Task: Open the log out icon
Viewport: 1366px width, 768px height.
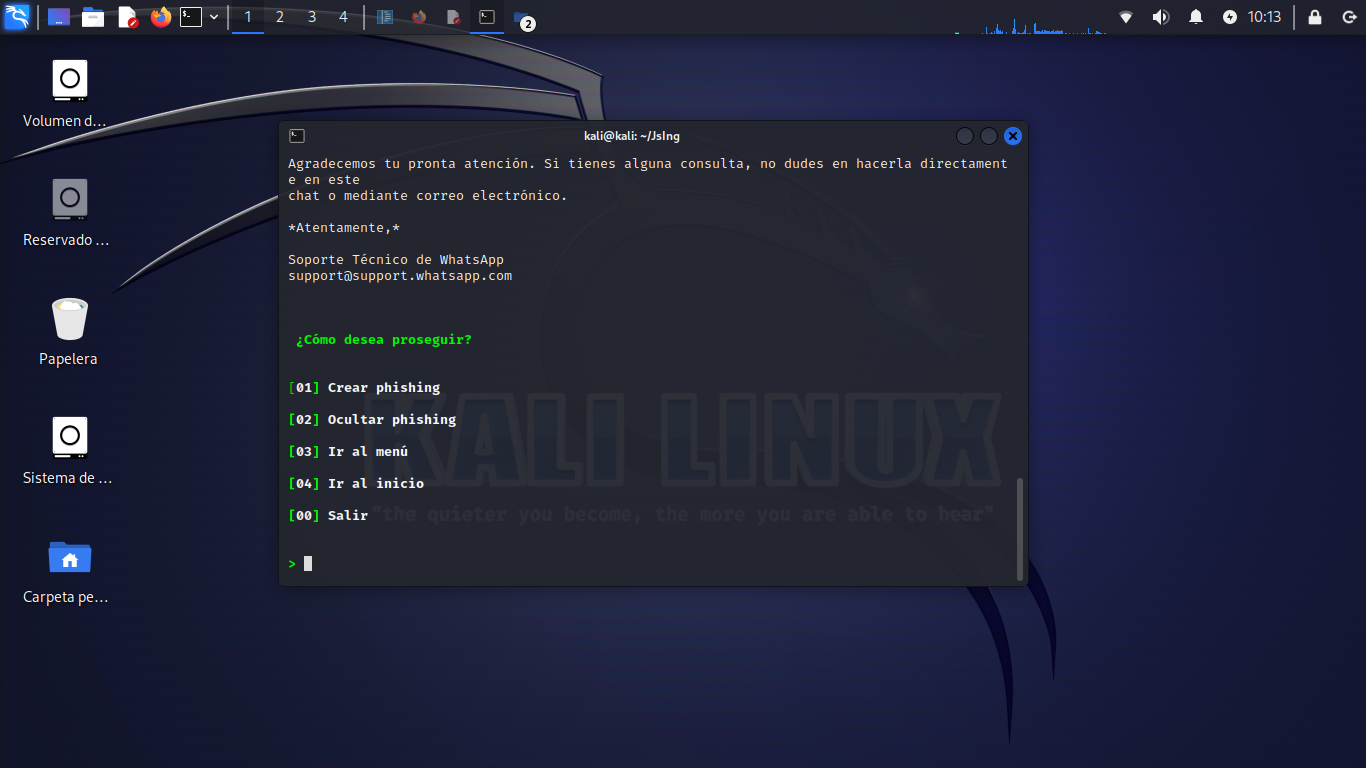Action: 1349,17
